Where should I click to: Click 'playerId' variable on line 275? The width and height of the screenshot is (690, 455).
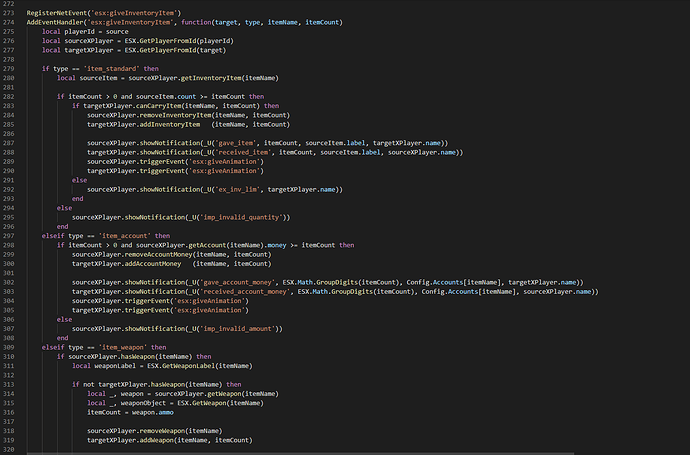79,32
